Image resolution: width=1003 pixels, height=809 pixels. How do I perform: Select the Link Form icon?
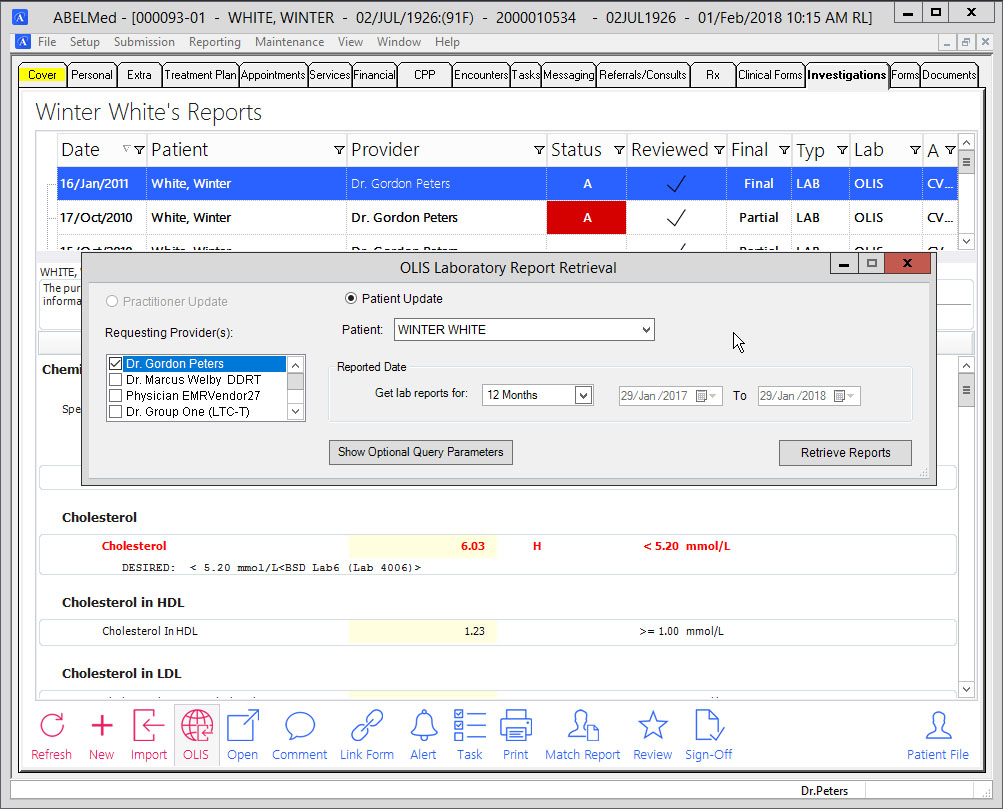click(366, 734)
